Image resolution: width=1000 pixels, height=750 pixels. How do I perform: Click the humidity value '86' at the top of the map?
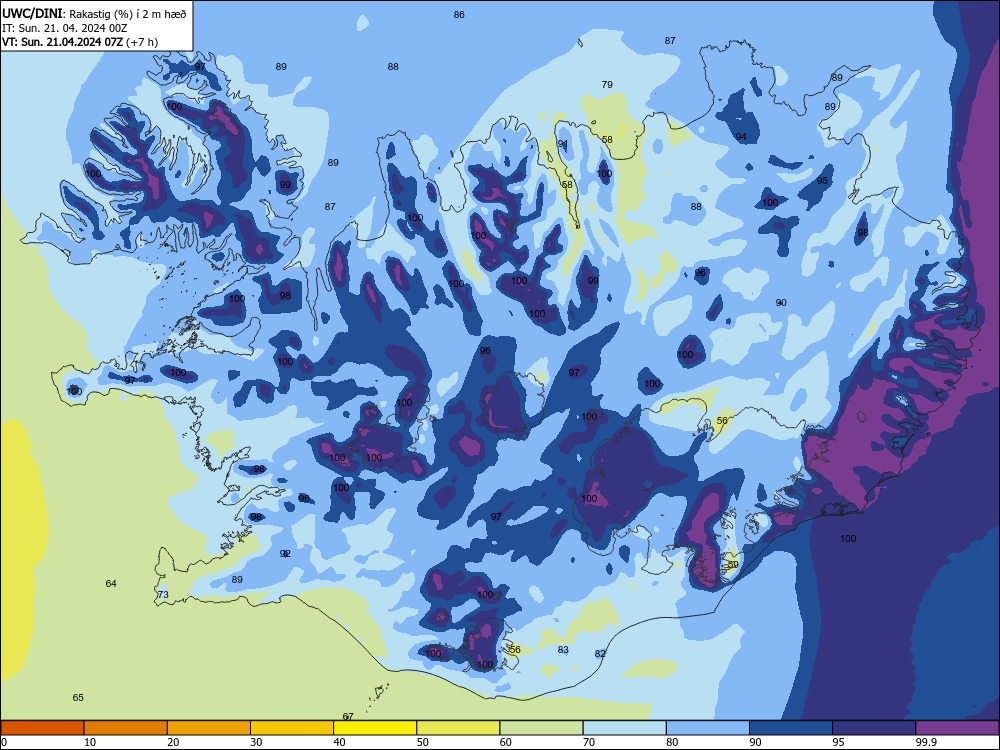pos(459,15)
